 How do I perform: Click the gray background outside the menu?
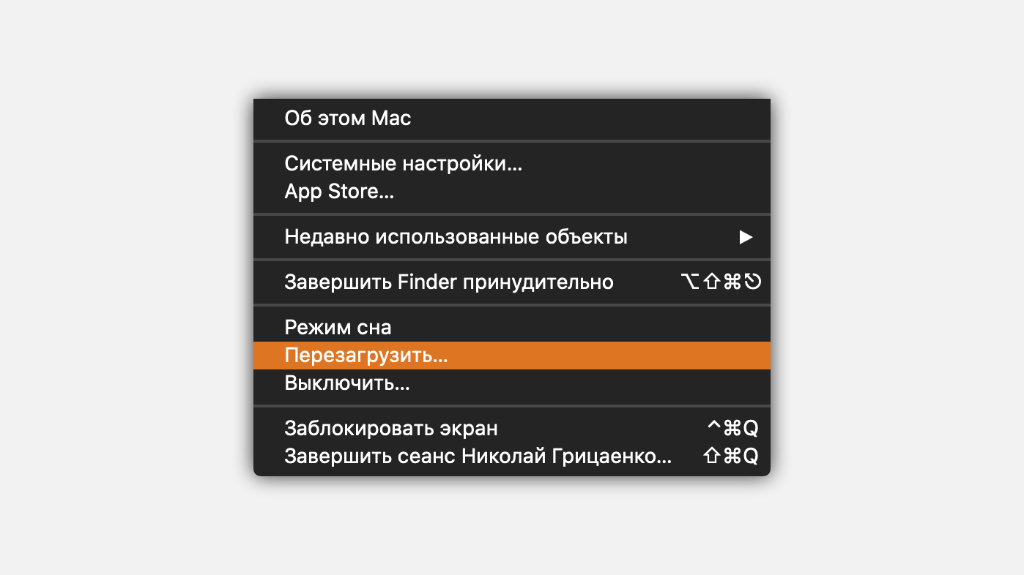pos(120,300)
